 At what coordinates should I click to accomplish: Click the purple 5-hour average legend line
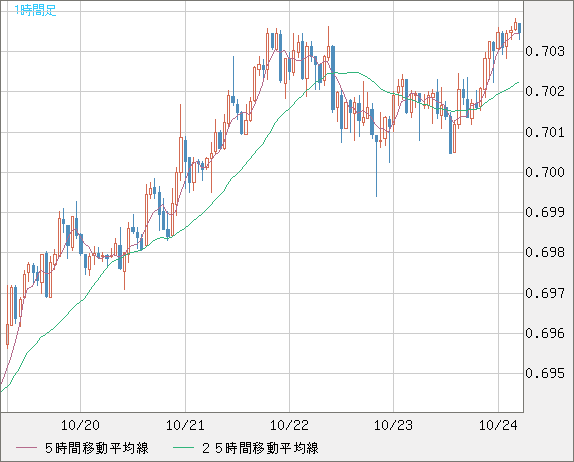[26, 448]
